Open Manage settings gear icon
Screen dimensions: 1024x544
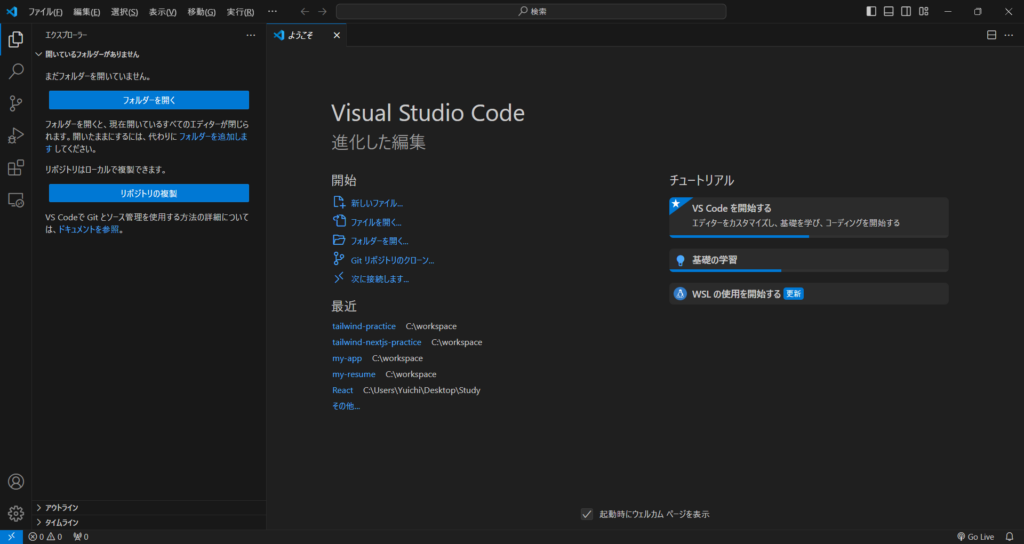tap(16, 513)
